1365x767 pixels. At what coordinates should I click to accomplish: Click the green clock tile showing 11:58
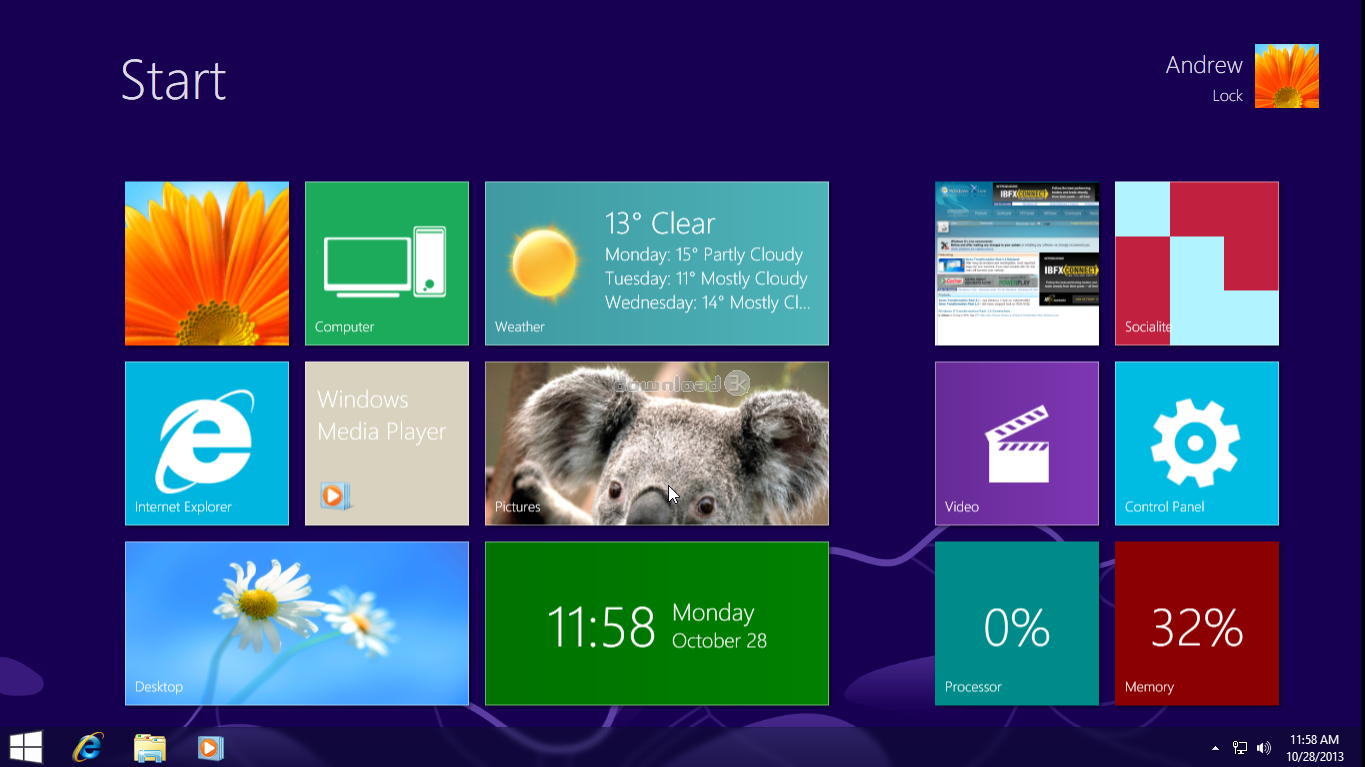[656, 623]
